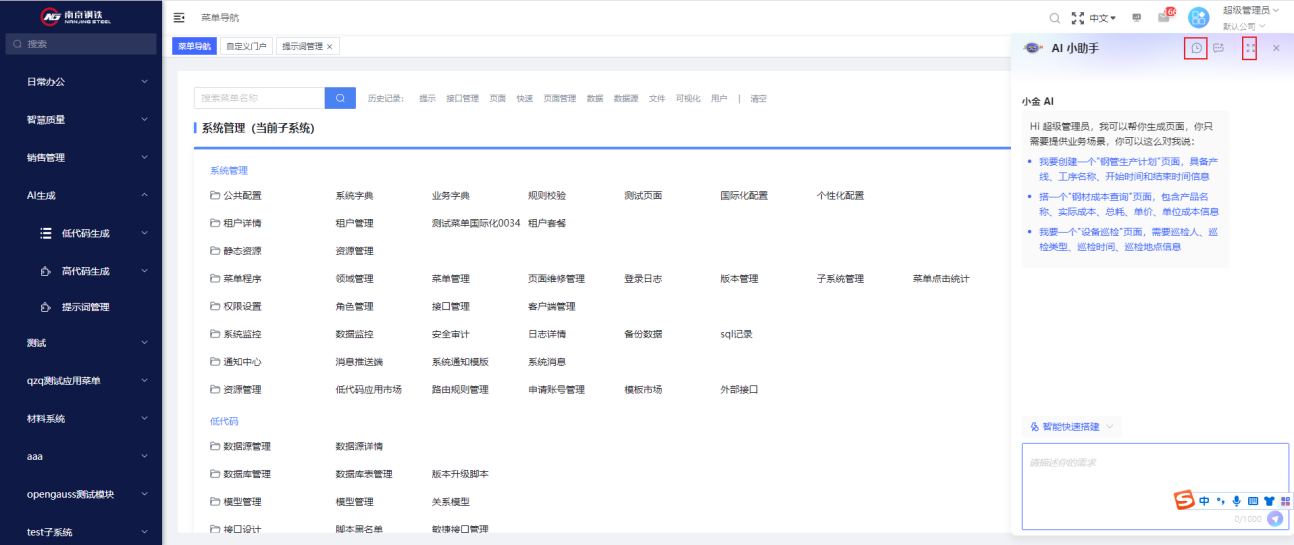Open the monitor screen icon in the top bar
This screenshot has height=545, width=1294.
[1137, 18]
